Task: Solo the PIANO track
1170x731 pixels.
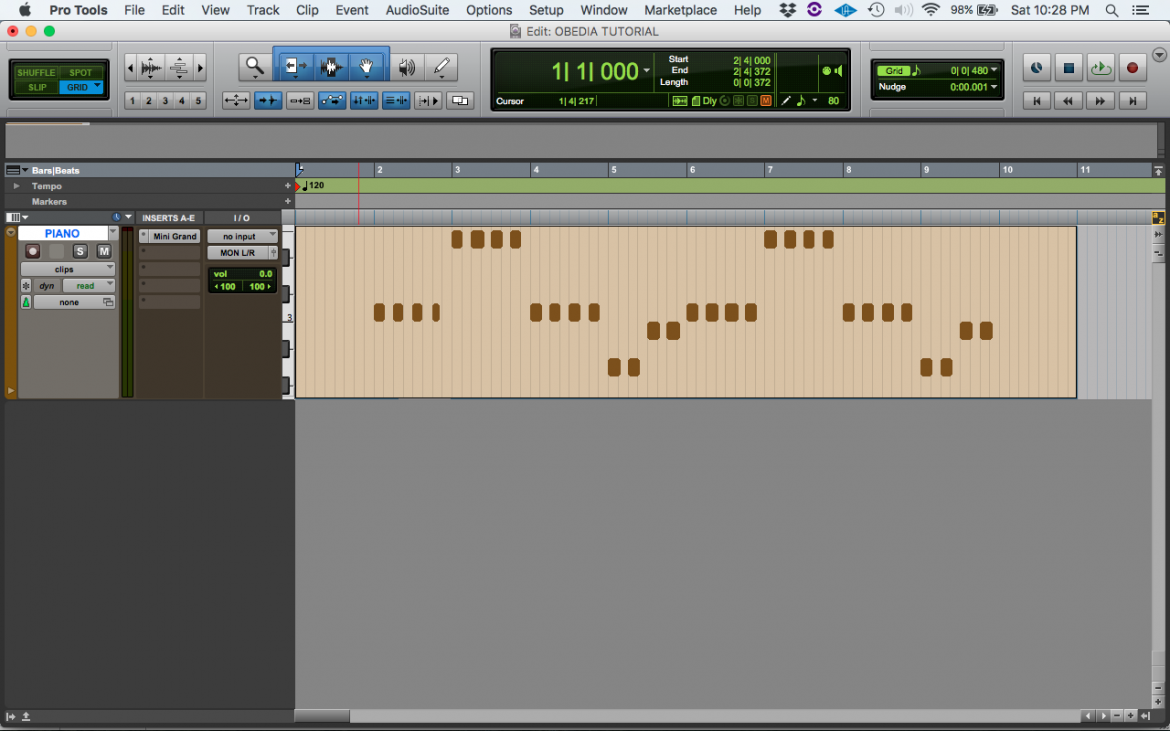Action: pyautogui.click(x=82, y=251)
